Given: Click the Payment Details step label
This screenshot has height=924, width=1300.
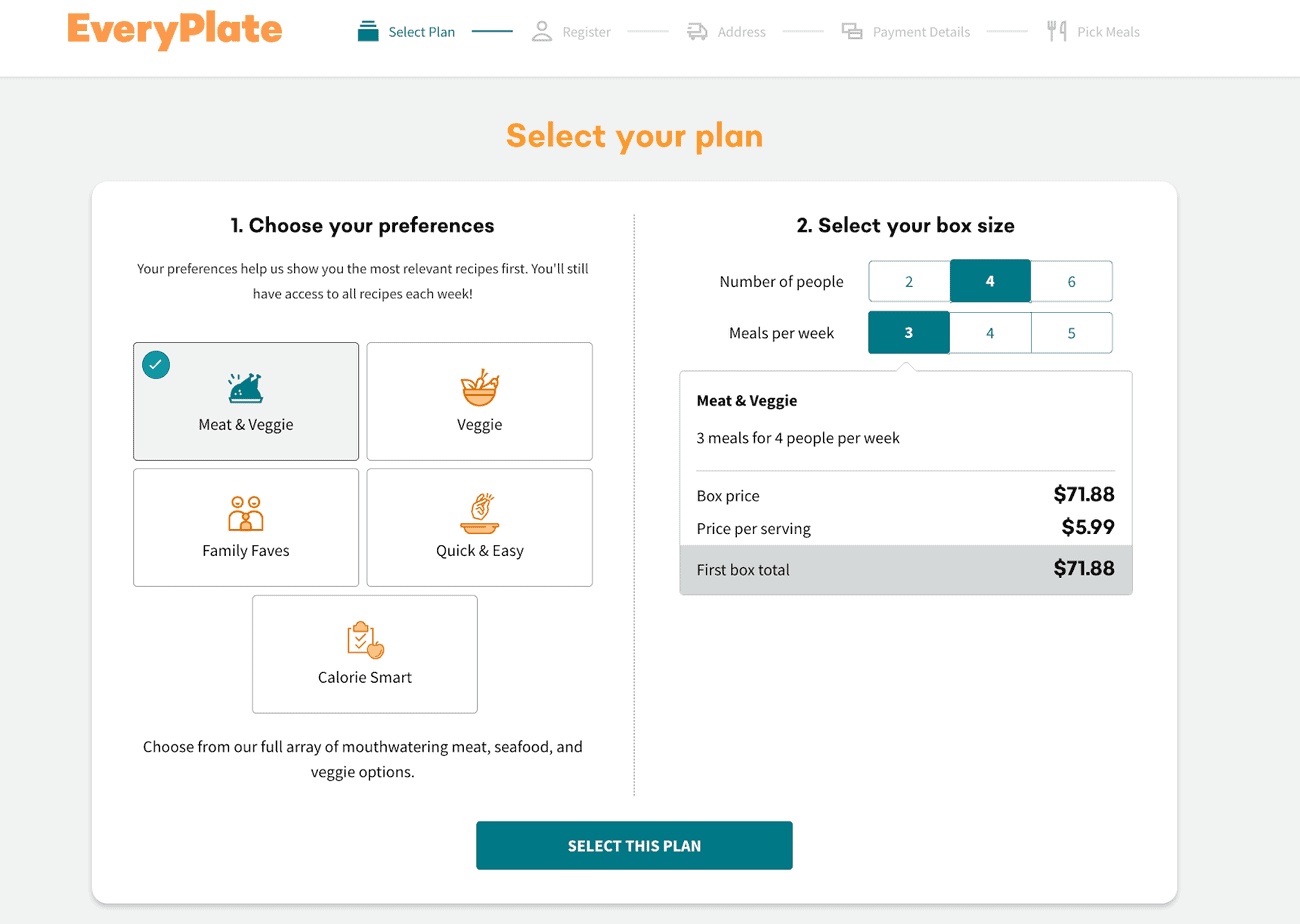Looking at the screenshot, I should click(921, 32).
